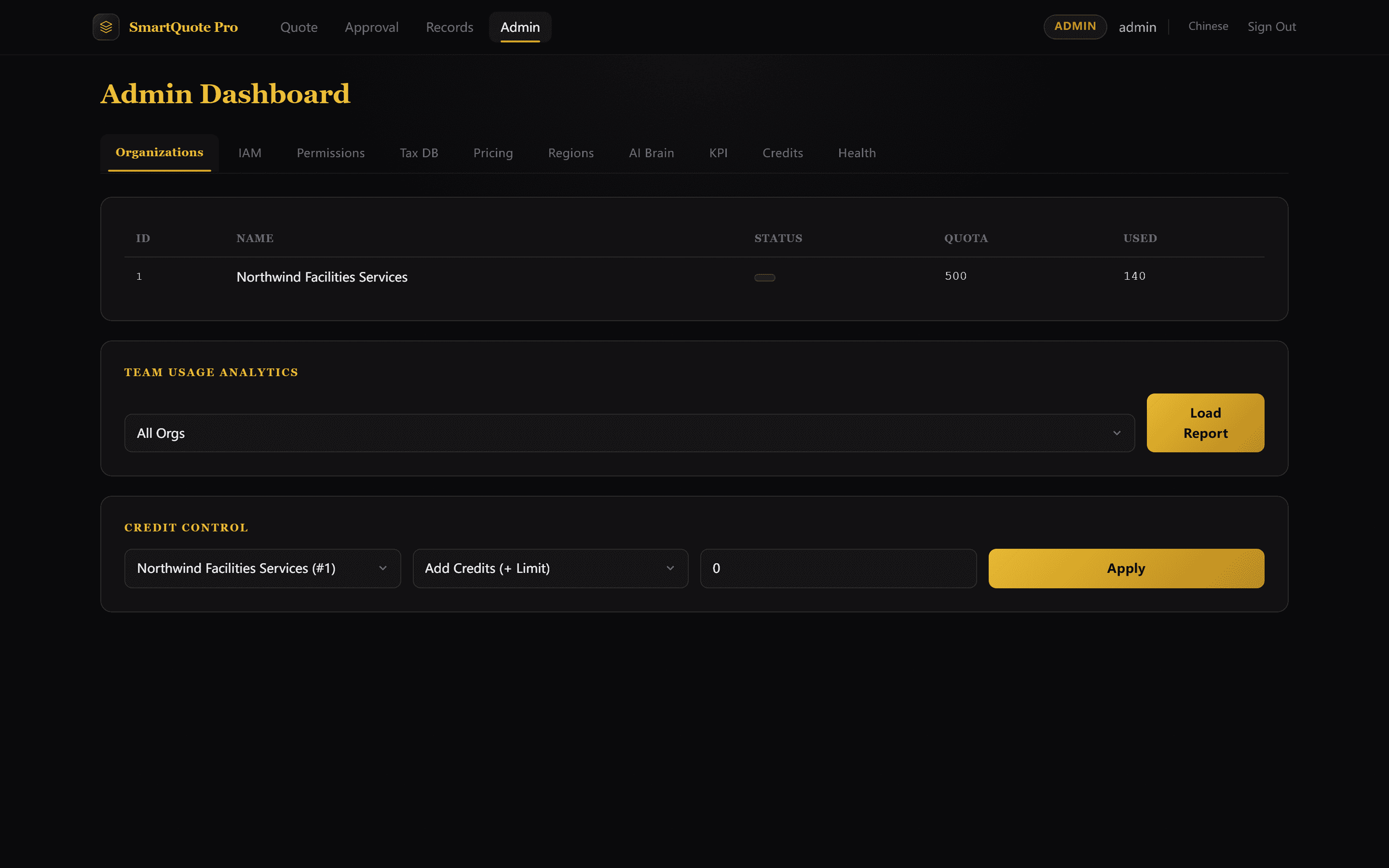Click the status pill for Northwind Facilities Services

(x=764, y=277)
